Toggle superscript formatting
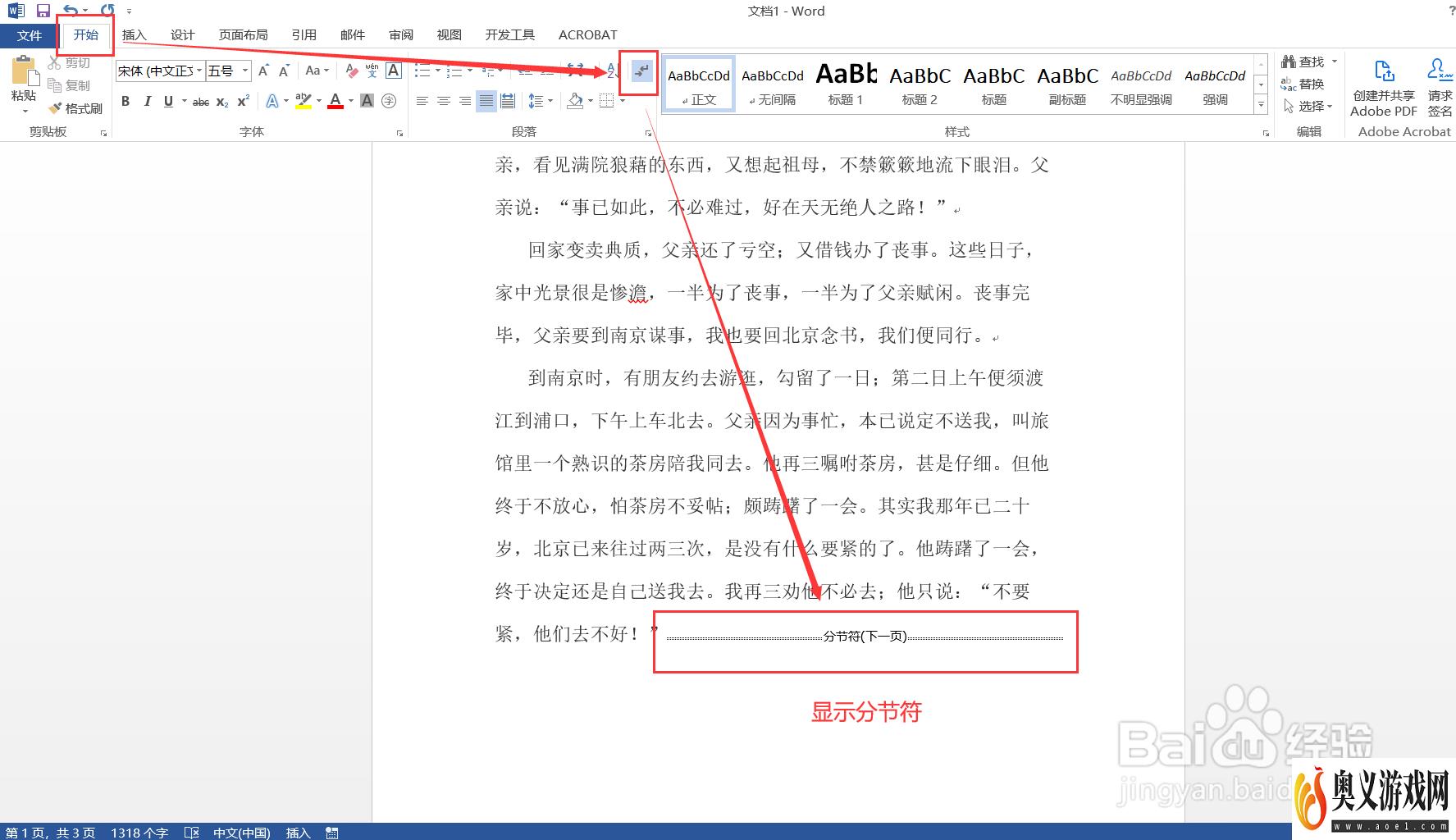 pyautogui.click(x=243, y=101)
